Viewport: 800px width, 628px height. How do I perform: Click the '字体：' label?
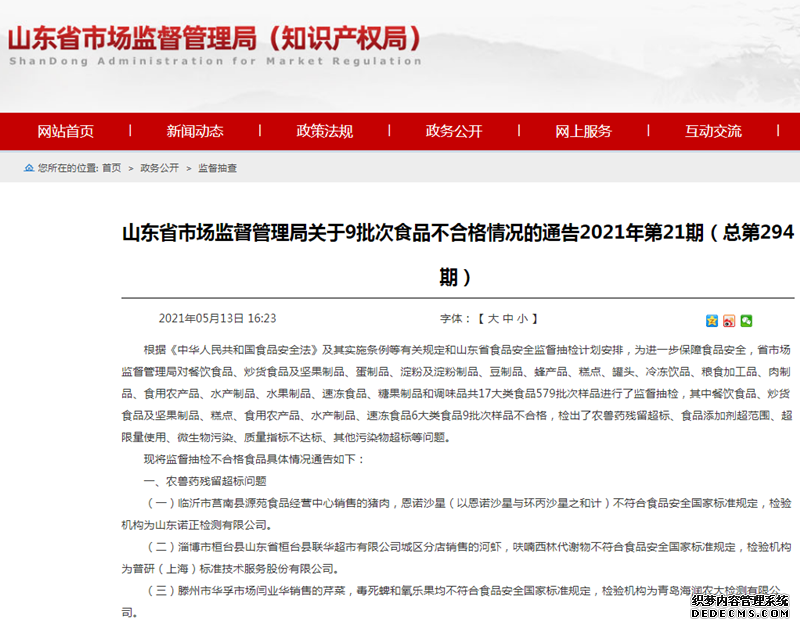[x=455, y=319]
